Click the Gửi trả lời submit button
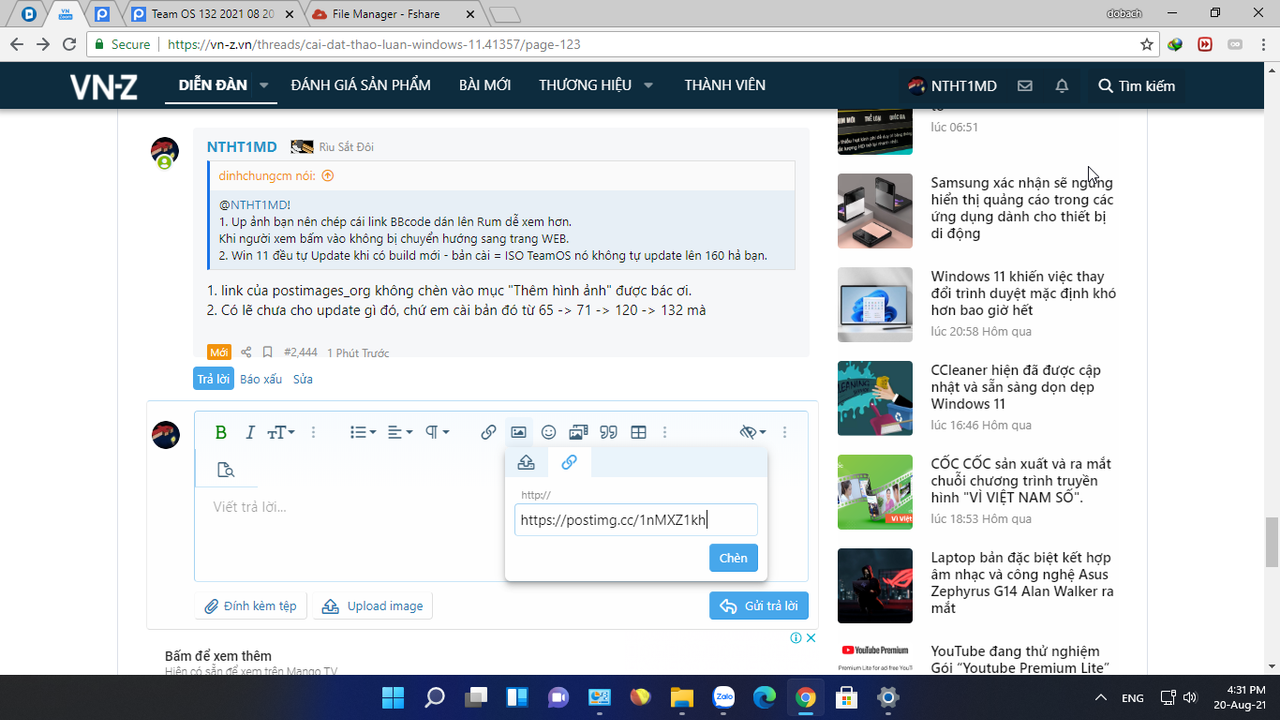Screen dimensions: 1280x720 pyautogui.click(x=759, y=606)
